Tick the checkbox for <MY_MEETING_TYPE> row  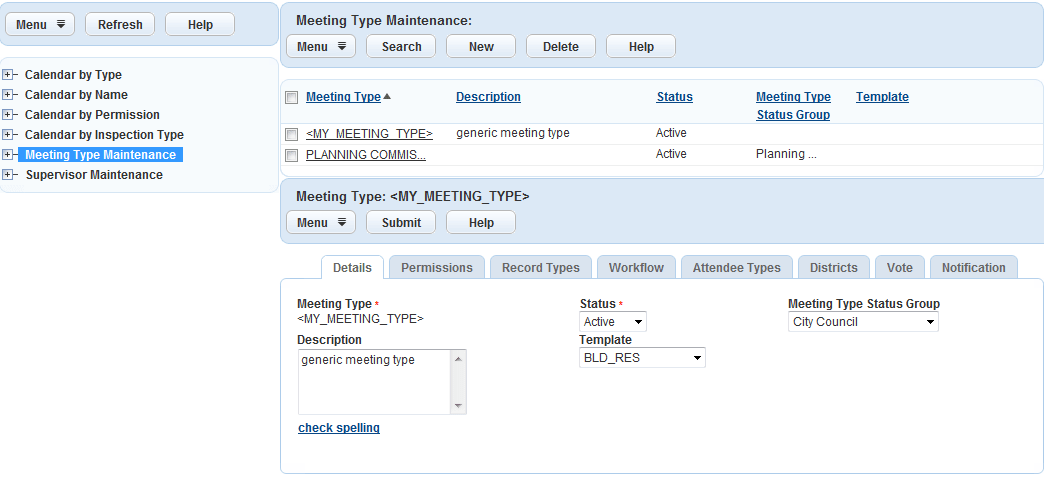[291, 134]
